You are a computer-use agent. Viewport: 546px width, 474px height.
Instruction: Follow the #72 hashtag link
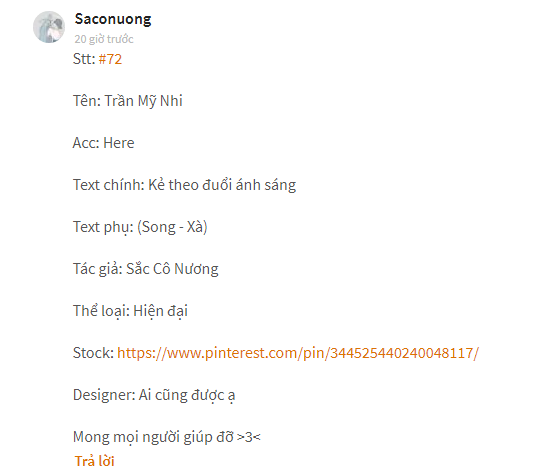pyautogui.click(x=110, y=59)
